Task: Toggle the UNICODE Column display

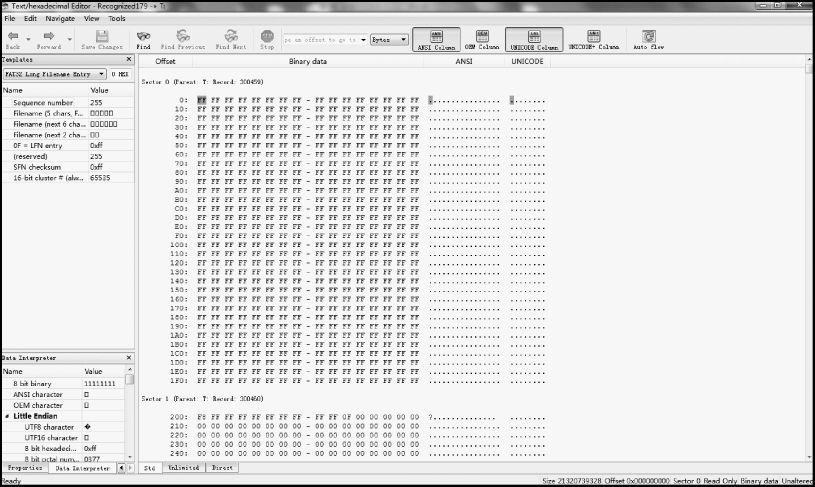Action: 534,40
